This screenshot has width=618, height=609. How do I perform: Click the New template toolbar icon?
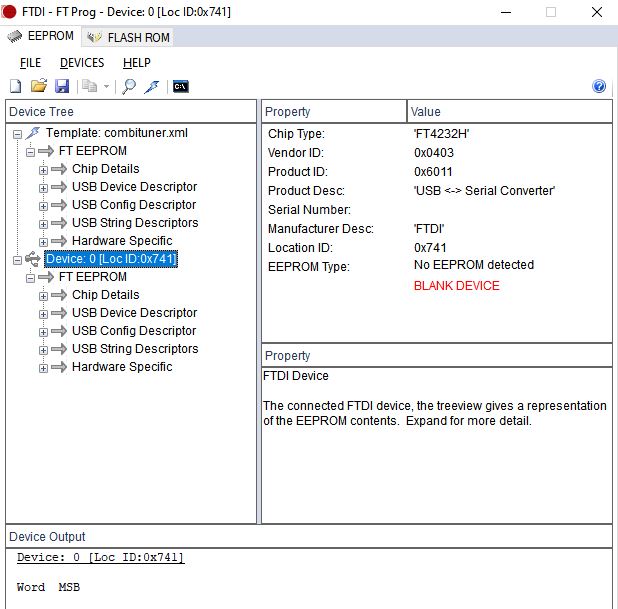click(x=16, y=86)
